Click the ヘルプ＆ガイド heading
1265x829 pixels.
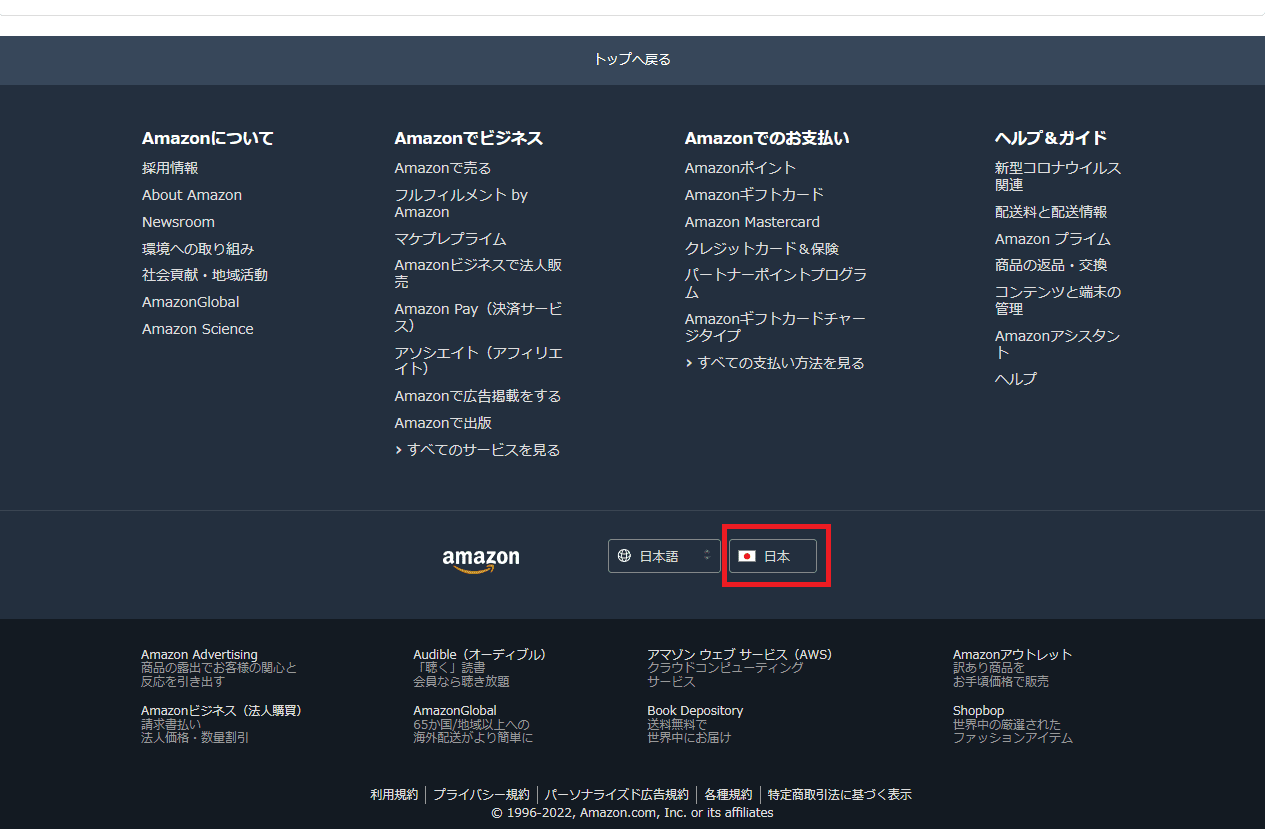pos(1051,138)
